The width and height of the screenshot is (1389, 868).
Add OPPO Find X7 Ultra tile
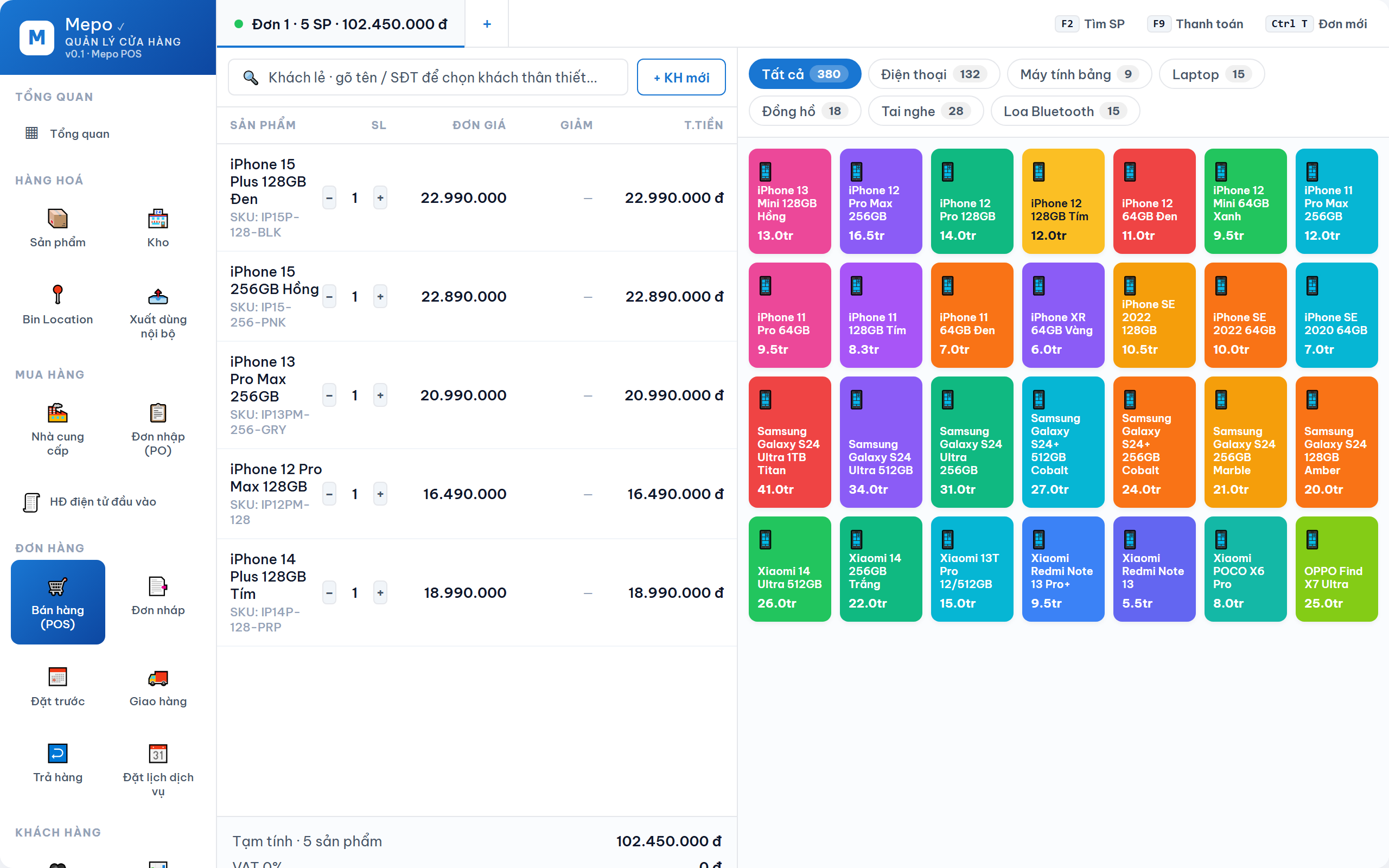pos(1337,569)
